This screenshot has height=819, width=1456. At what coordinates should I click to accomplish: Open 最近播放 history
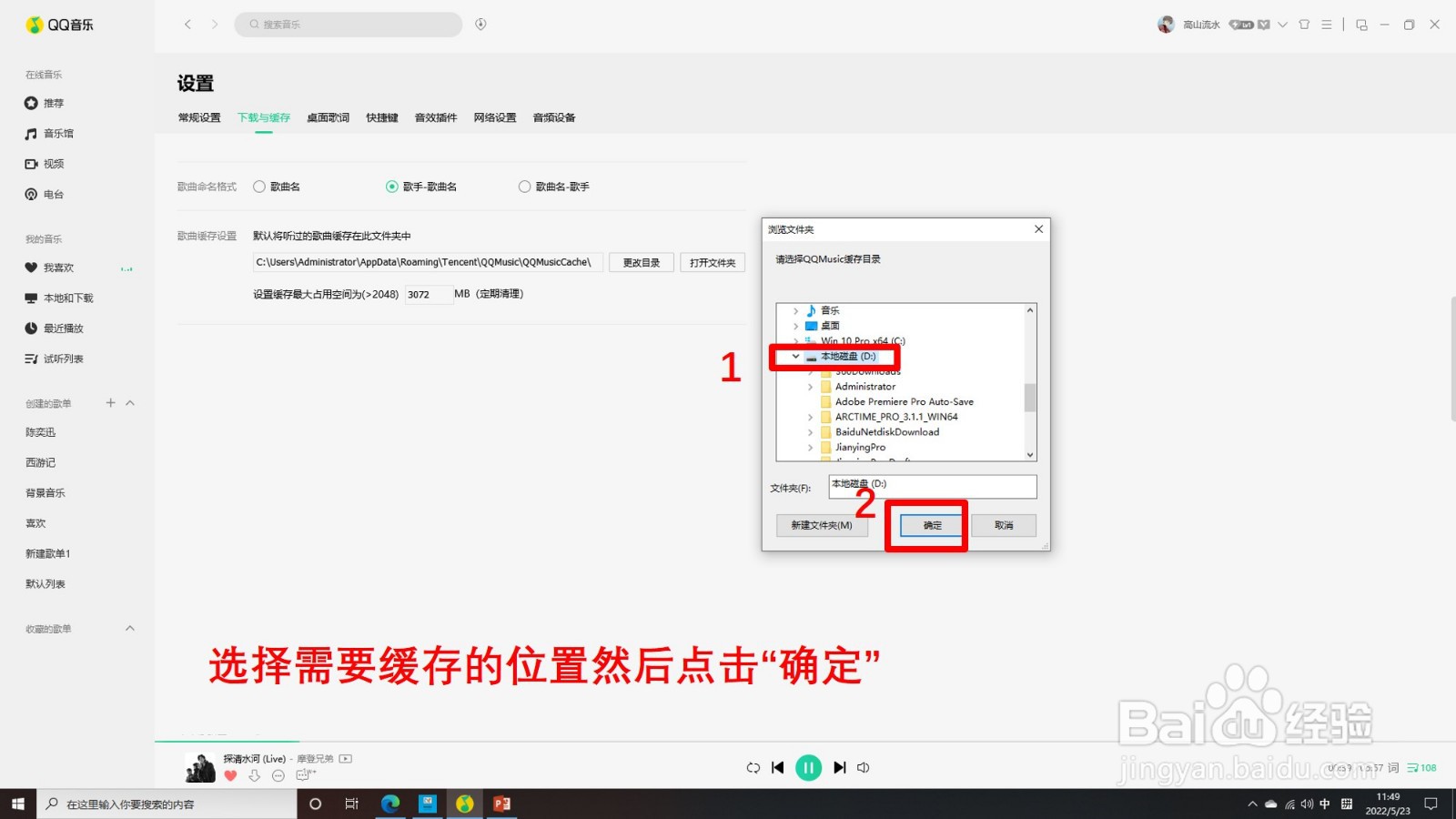(x=55, y=328)
